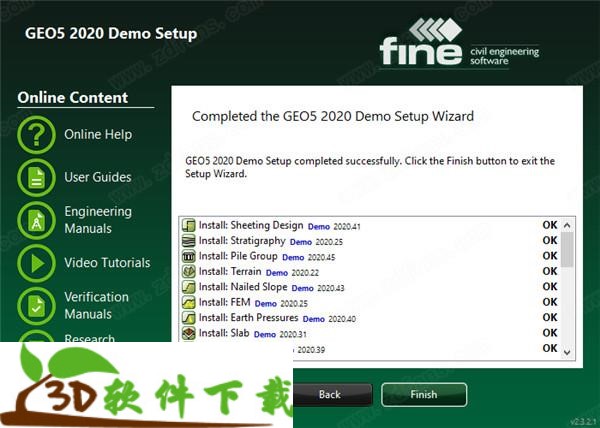This screenshot has width=600, height=428.
Task: Open the Online Help link
Action: coord(98,135)
